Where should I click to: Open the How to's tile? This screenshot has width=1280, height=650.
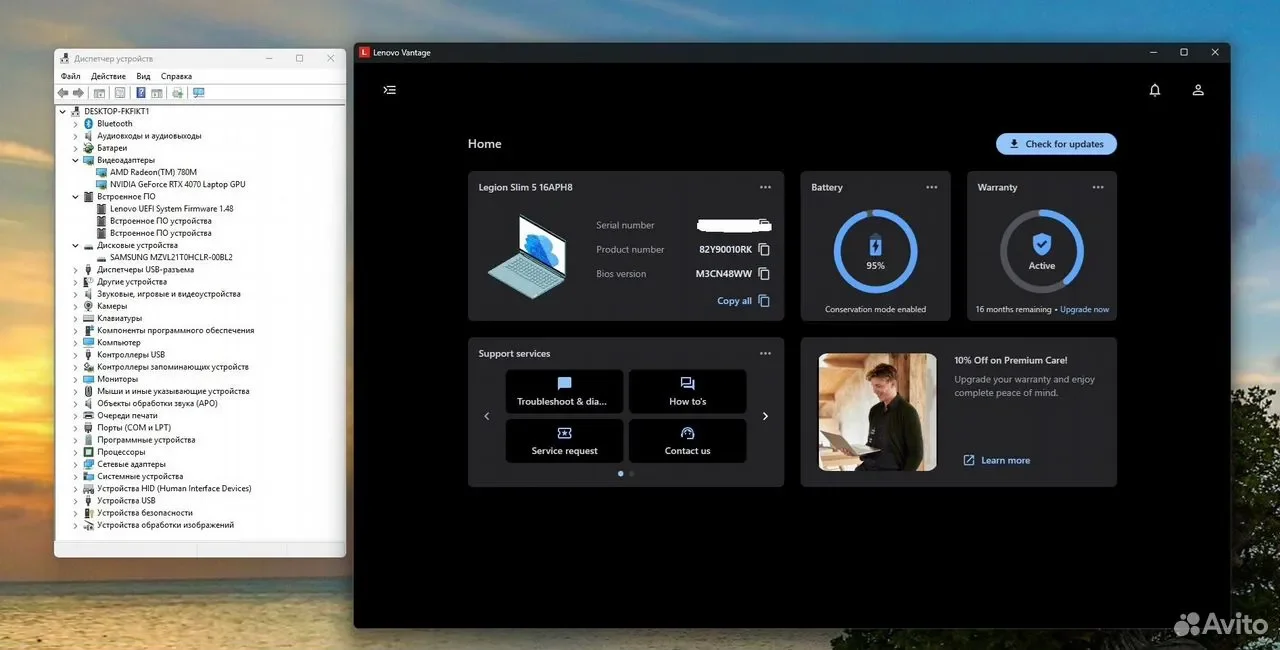point(687,391)
